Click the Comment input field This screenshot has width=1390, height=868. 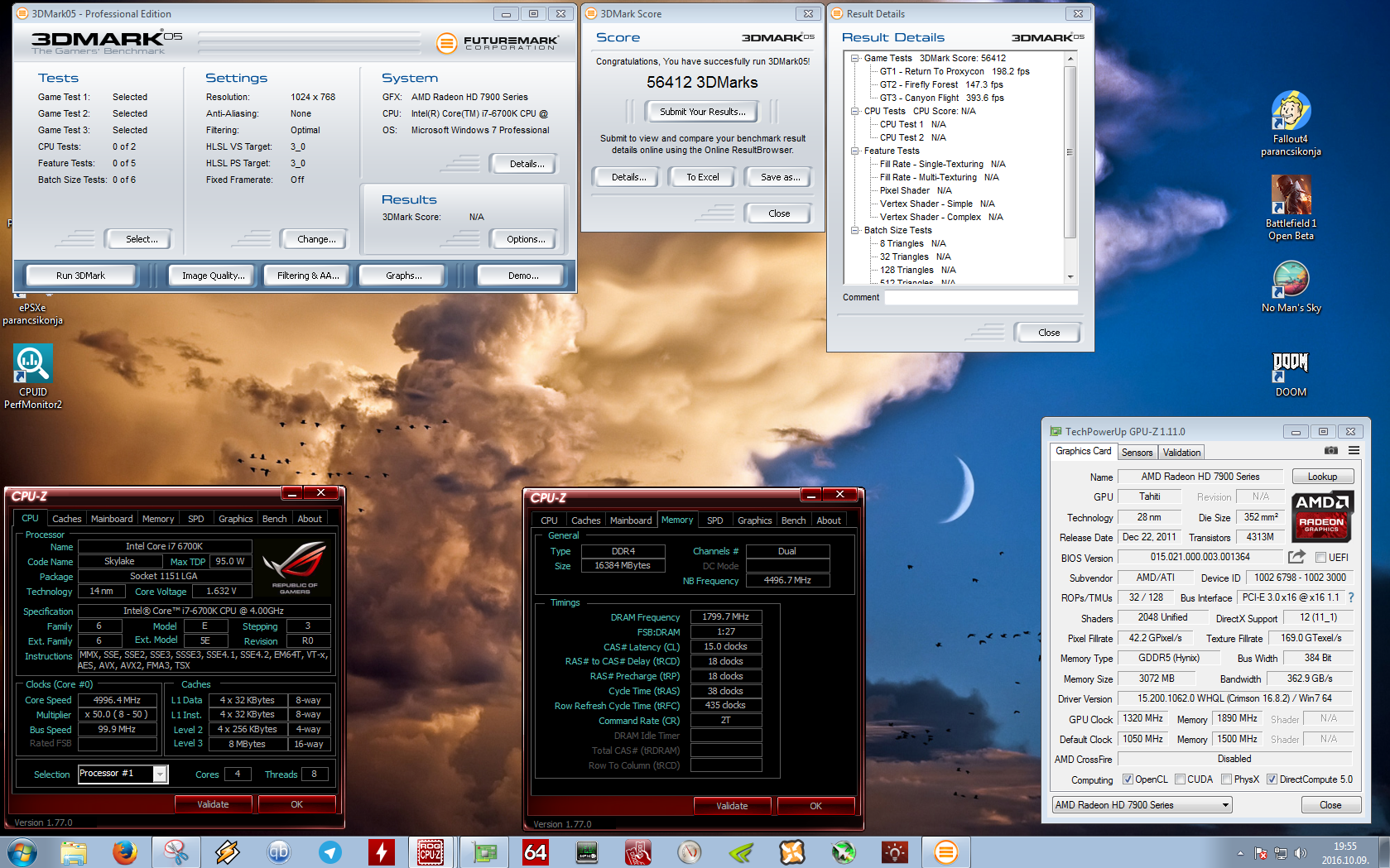click(980, 298)
